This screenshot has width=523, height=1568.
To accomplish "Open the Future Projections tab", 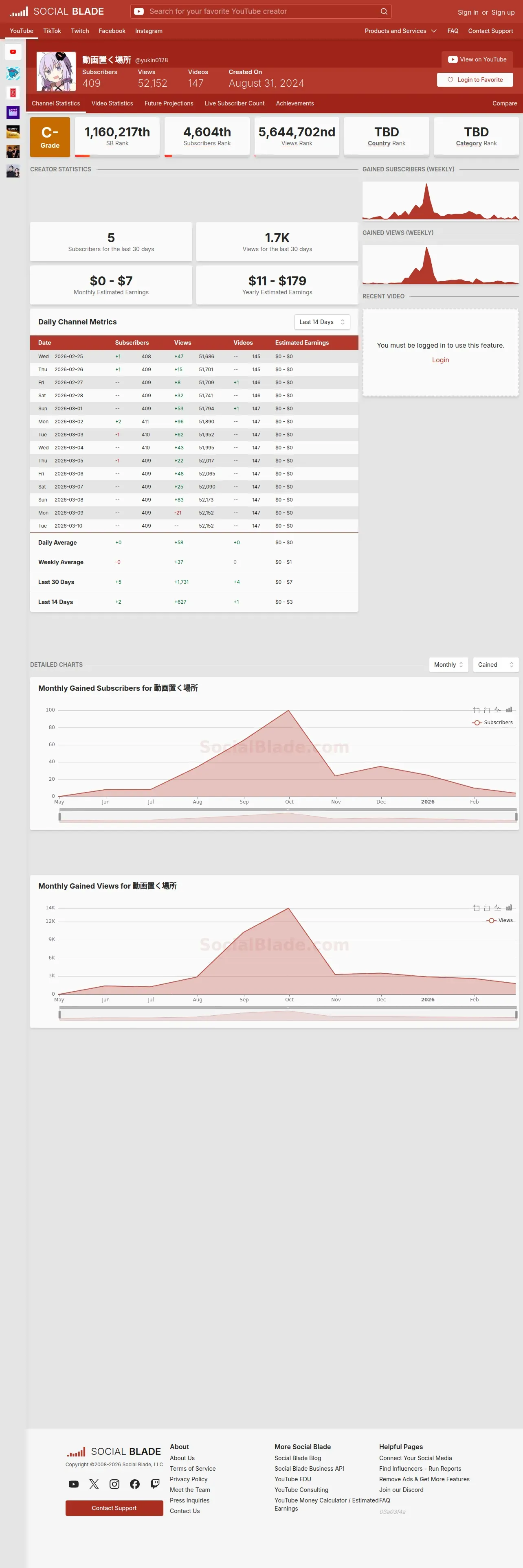I will [169, 103].
